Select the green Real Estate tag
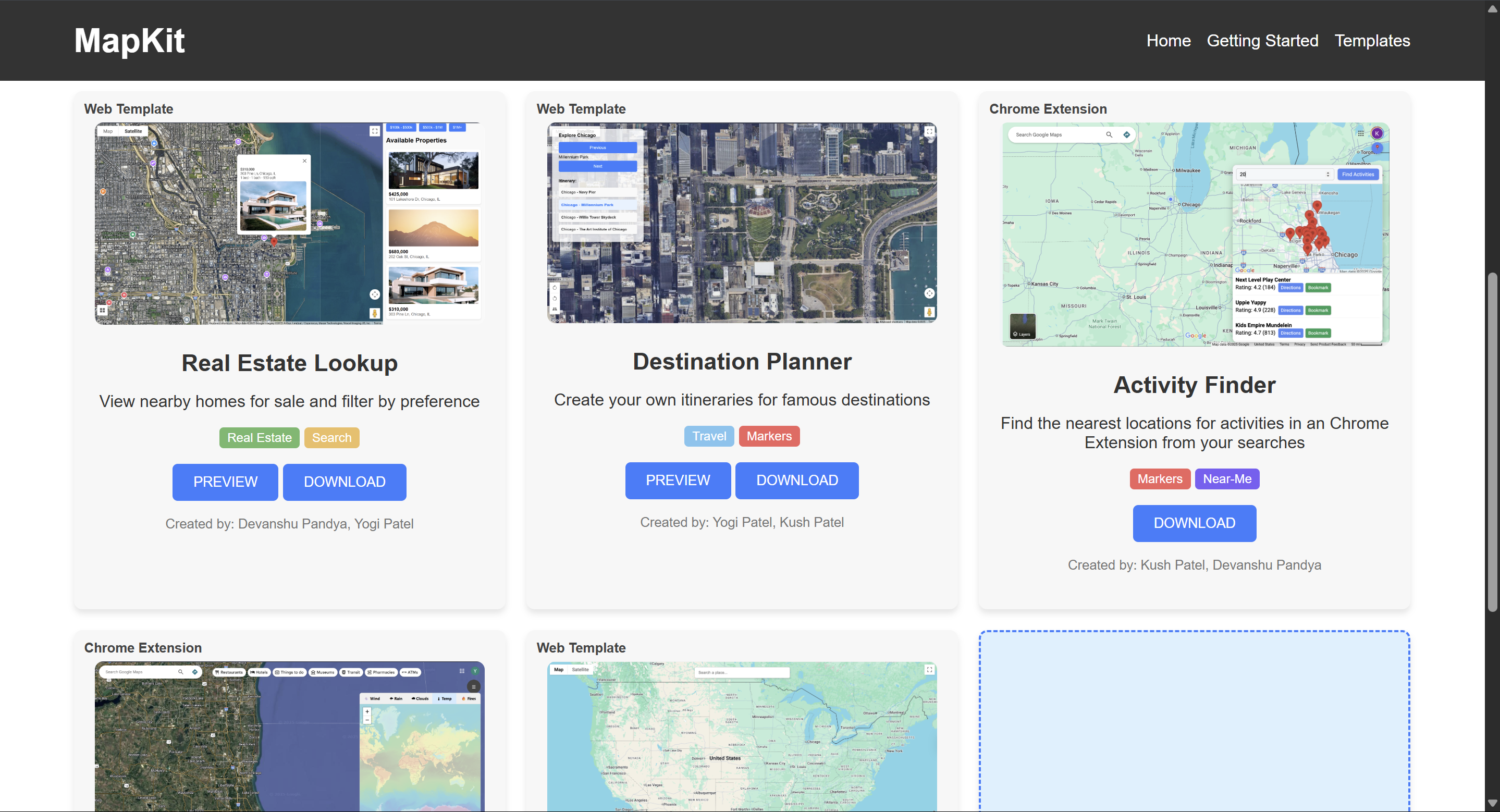Image resolution: width=1500 pixels, height=812 pixels. tap(259, 437)
